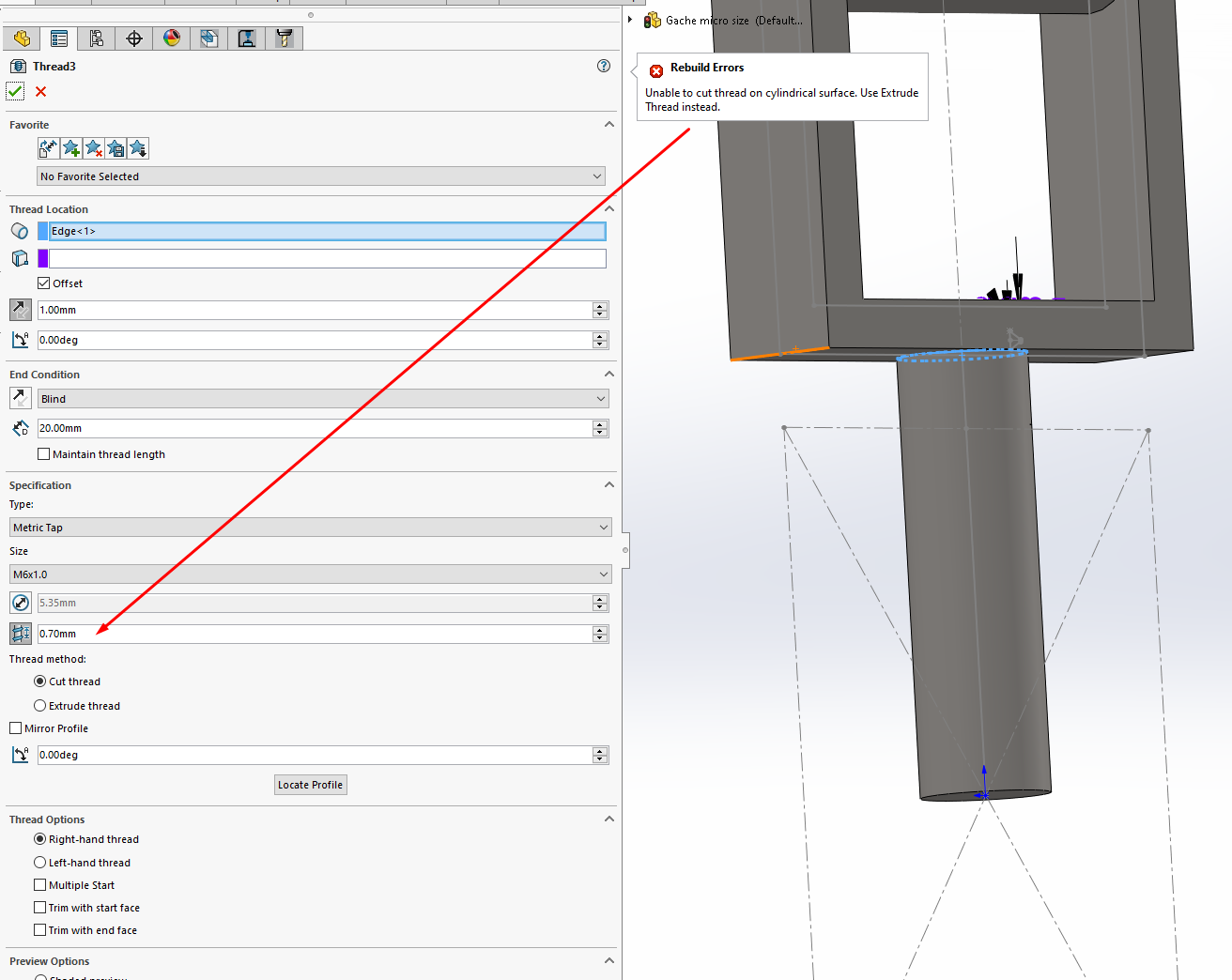Open the DisplayManager color ball tab
This screenshot has width=1232, height=980.
coord(172,38)
